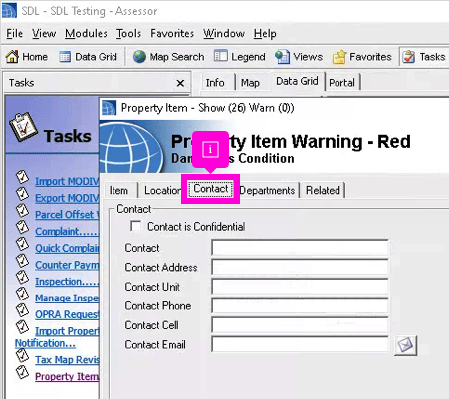450x400 pixels.
Task: Click the email envelope icon beside Contact Email
Action: point(405,345)
